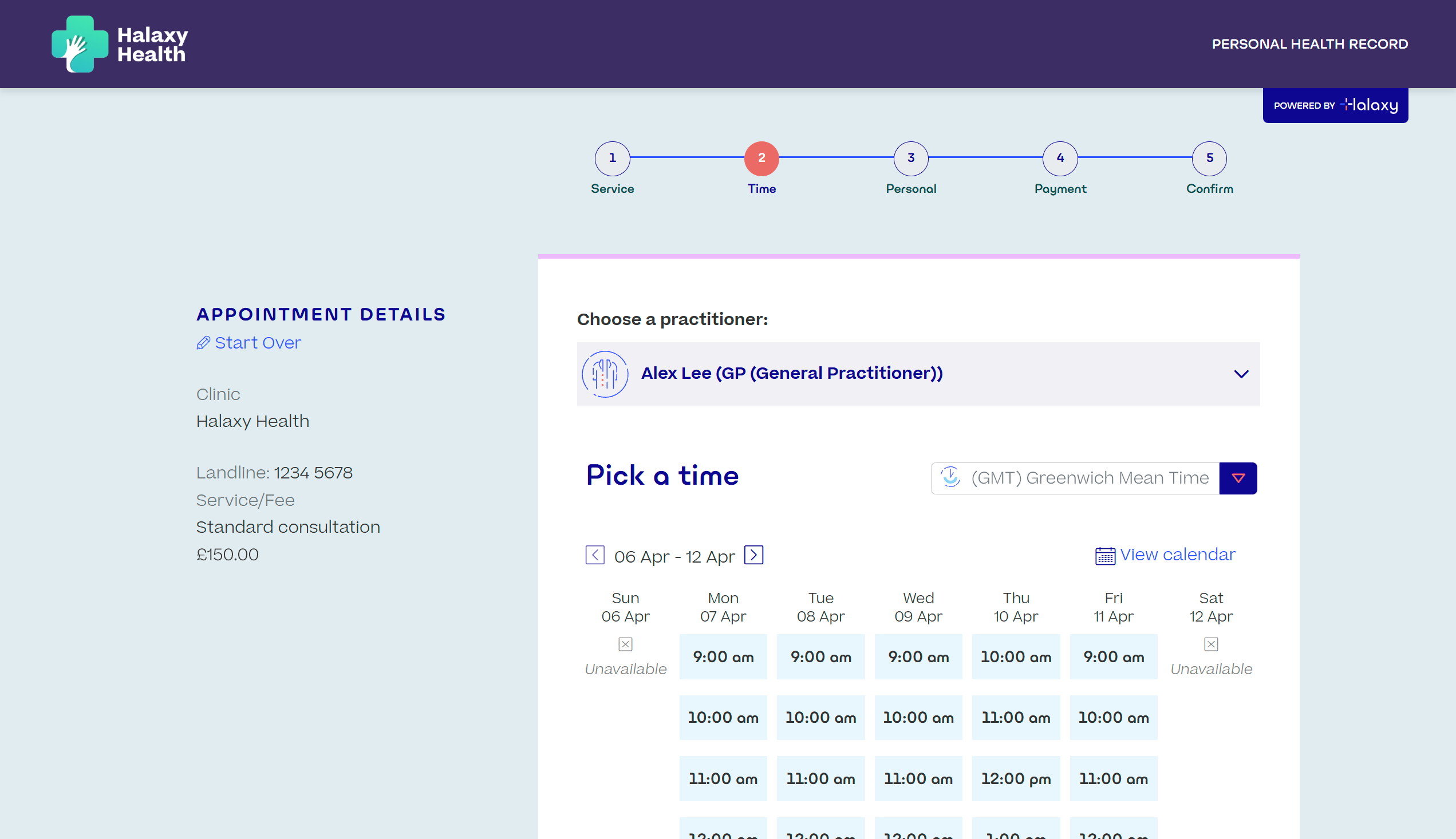Click the timezone clock icon
Image resolution: width=1456 pixels, height=839 pixels.
coord(950,478)
